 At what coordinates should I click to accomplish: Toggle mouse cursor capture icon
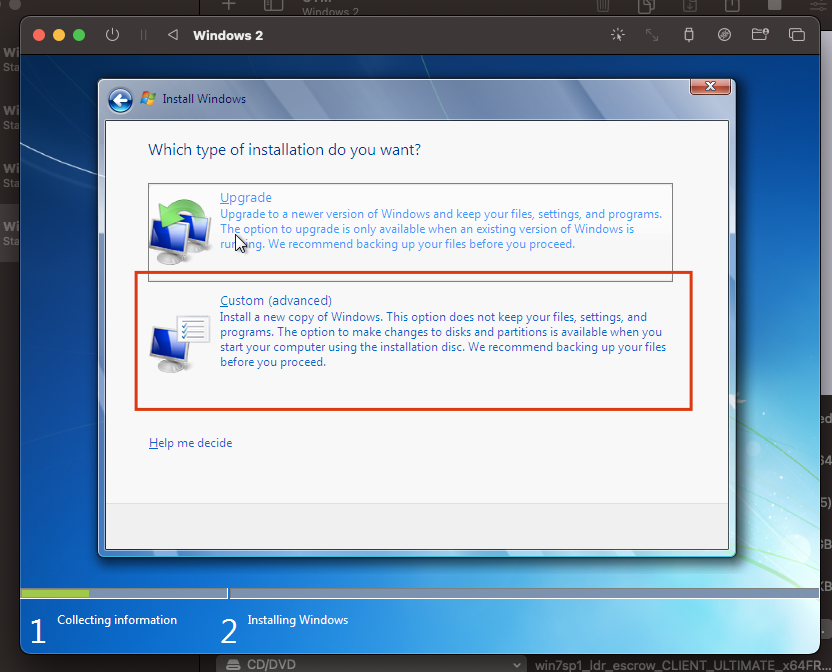pos(618,35)
